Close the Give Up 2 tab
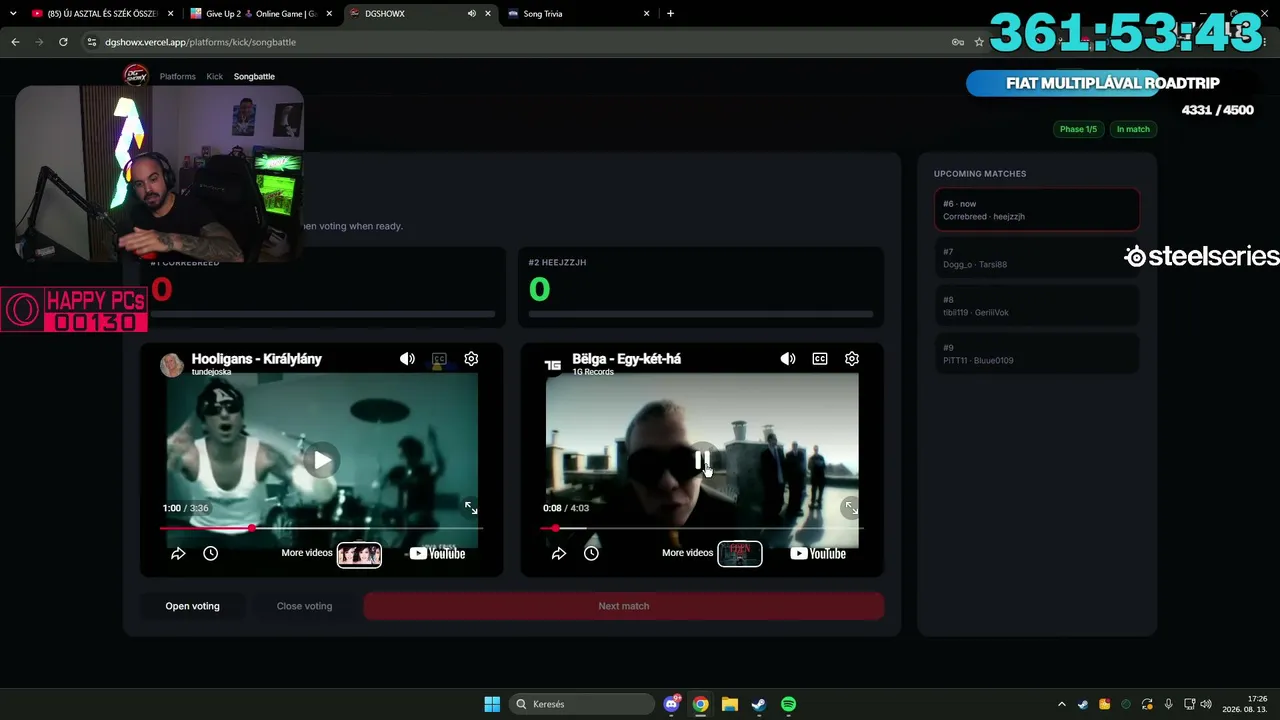 click(x=329, y=14)
